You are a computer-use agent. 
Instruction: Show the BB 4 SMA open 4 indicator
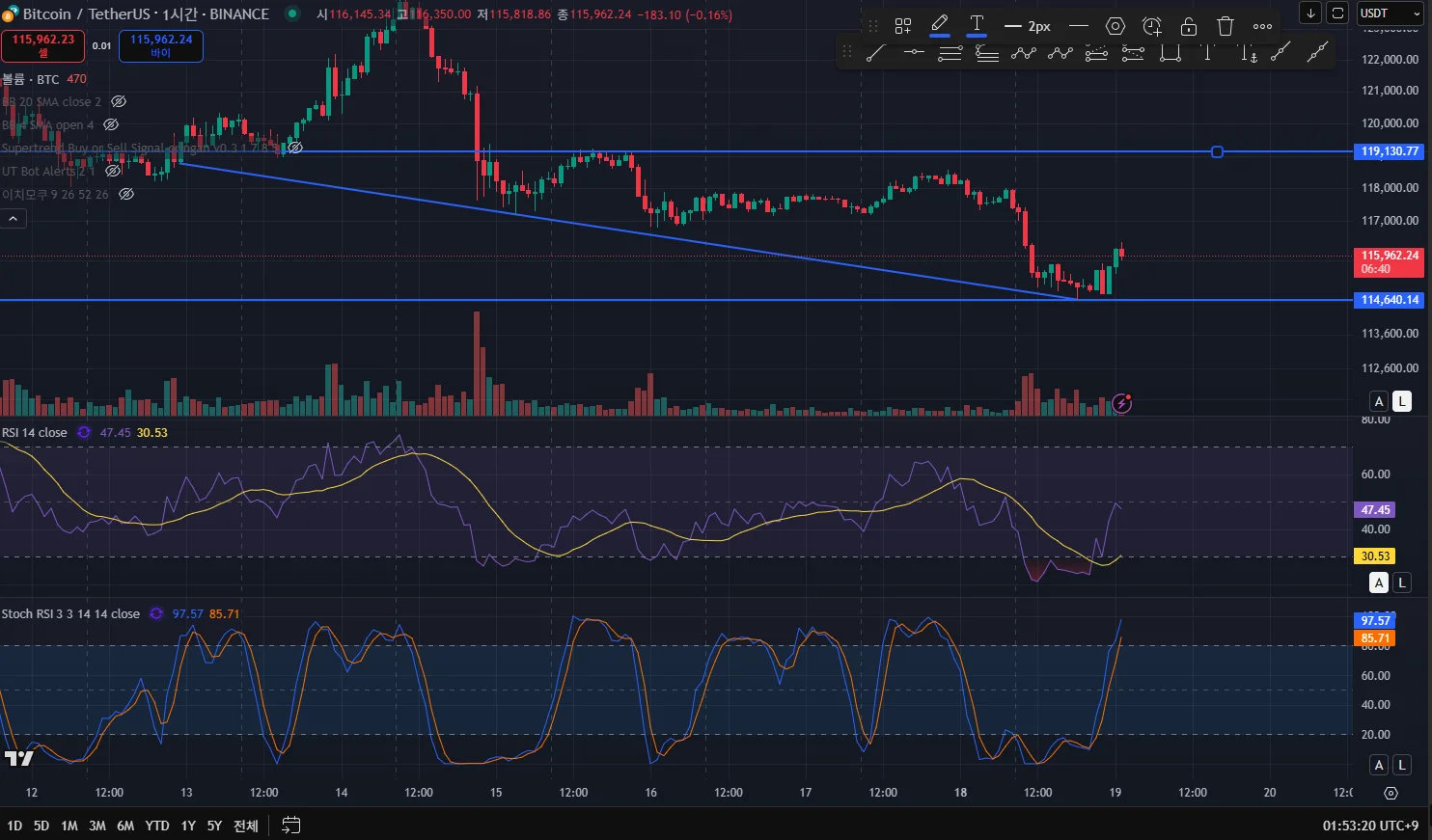[111, 124]
